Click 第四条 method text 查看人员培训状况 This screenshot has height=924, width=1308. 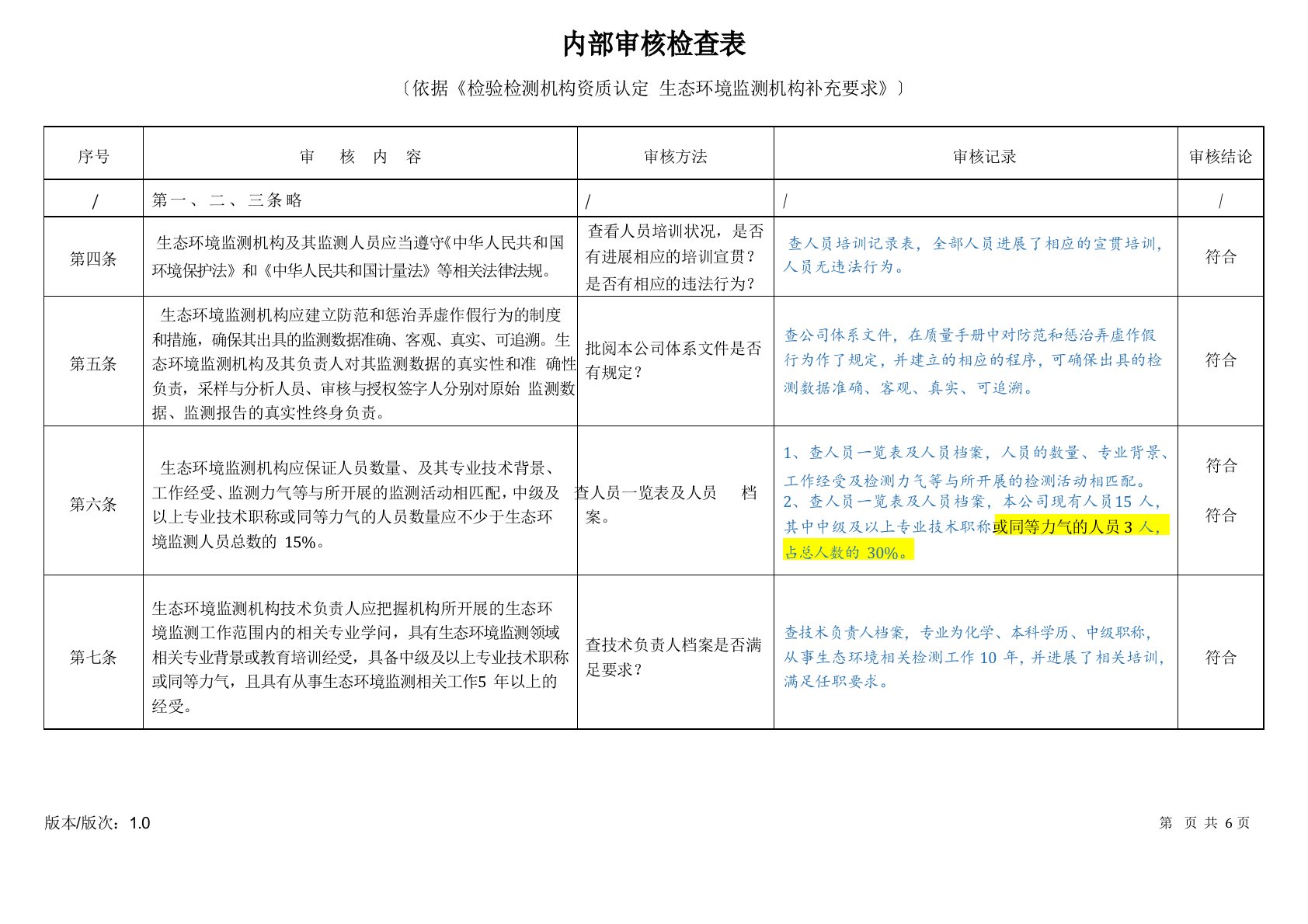pos(675,257)
